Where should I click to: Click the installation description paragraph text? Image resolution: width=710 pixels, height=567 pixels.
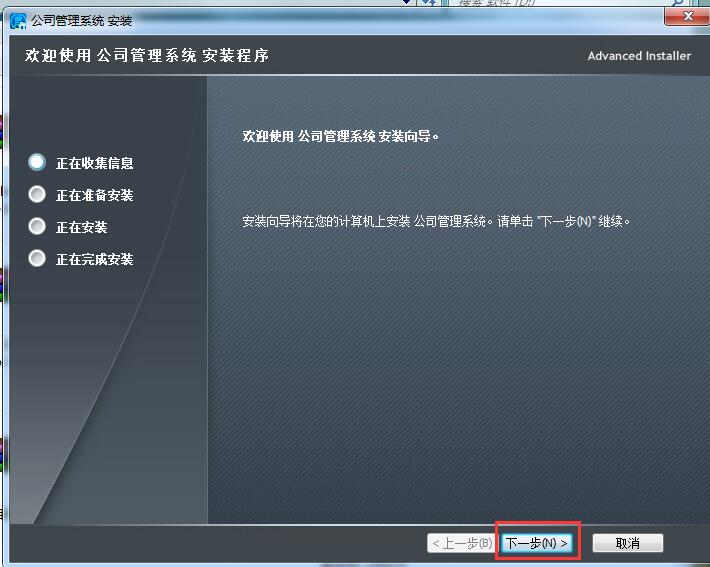point(437,220)
